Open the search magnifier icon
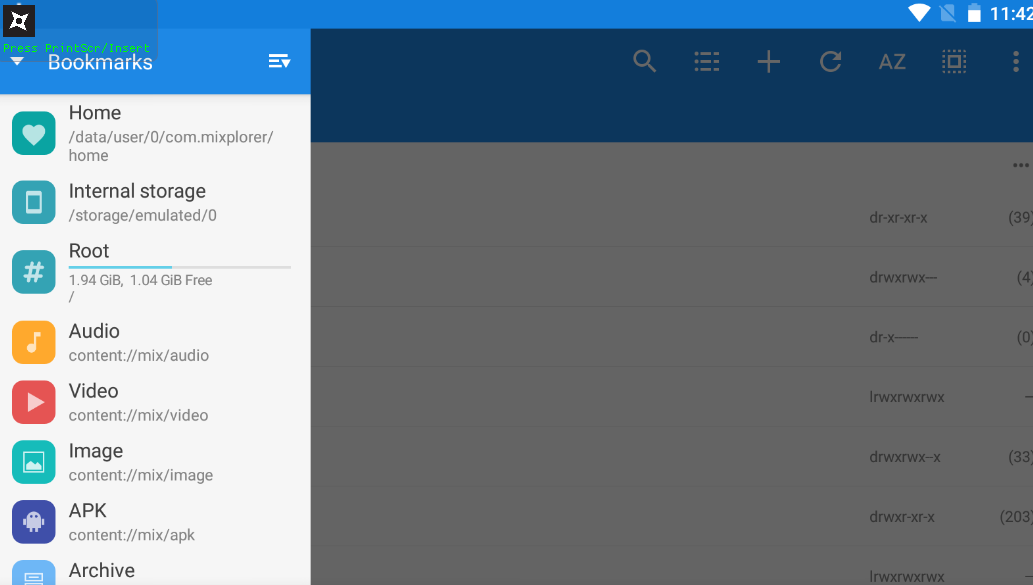The height and width of the screenshot is (585, 1033). (645, 62)
